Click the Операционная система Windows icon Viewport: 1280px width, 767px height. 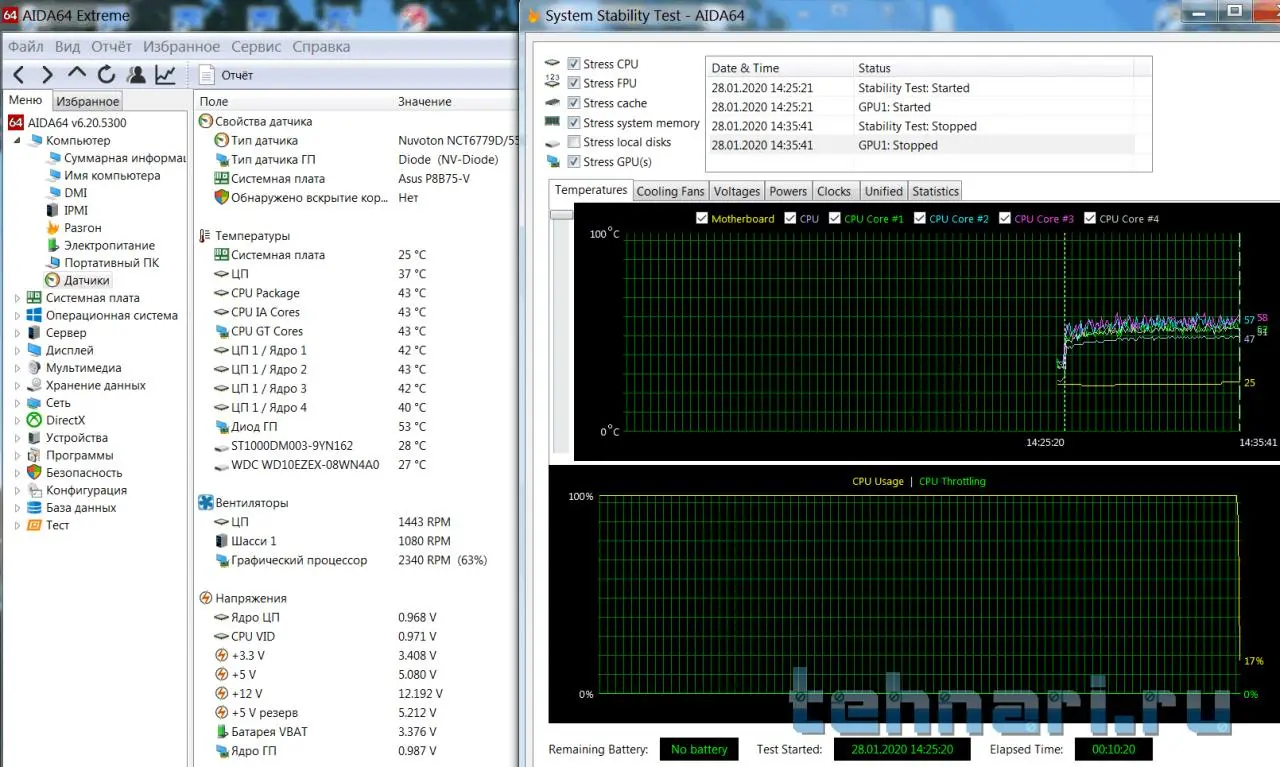pyautogui.click(x=35, y=315)
